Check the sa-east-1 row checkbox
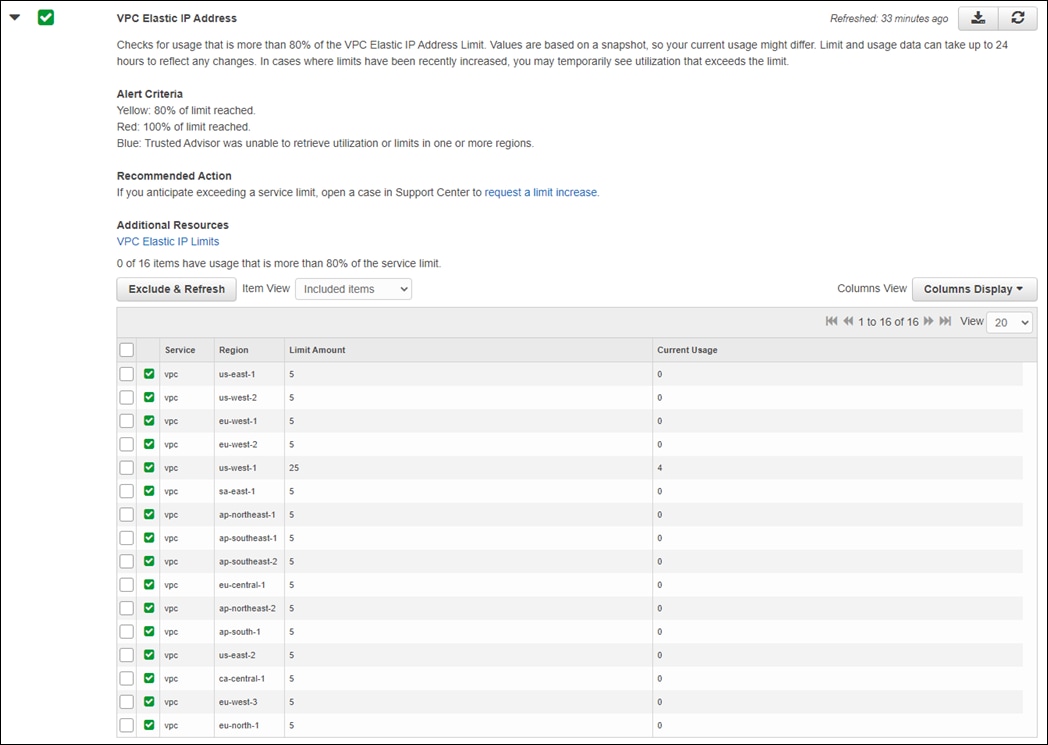 point(126,491)
